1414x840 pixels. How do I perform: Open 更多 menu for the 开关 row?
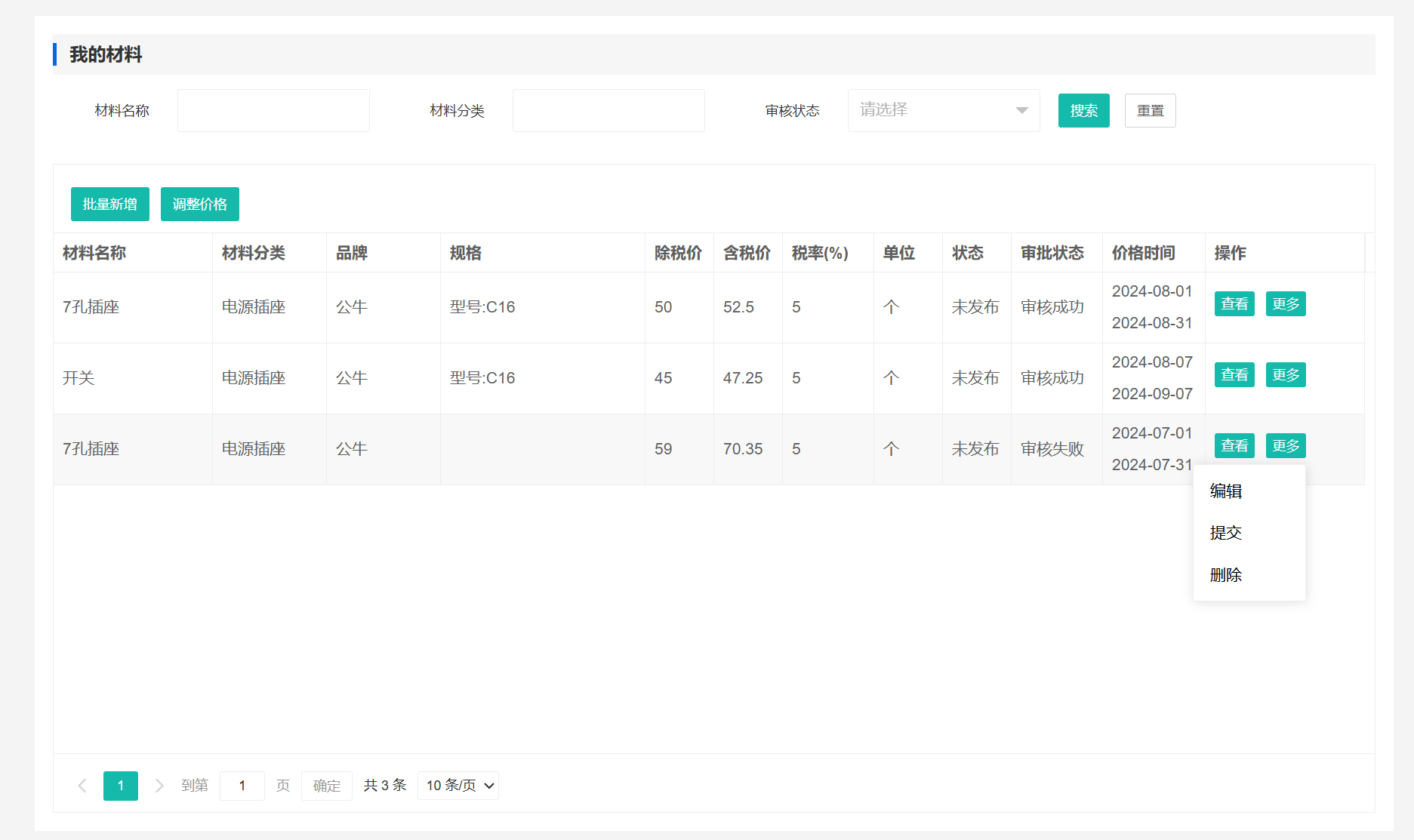[1285, 375]
